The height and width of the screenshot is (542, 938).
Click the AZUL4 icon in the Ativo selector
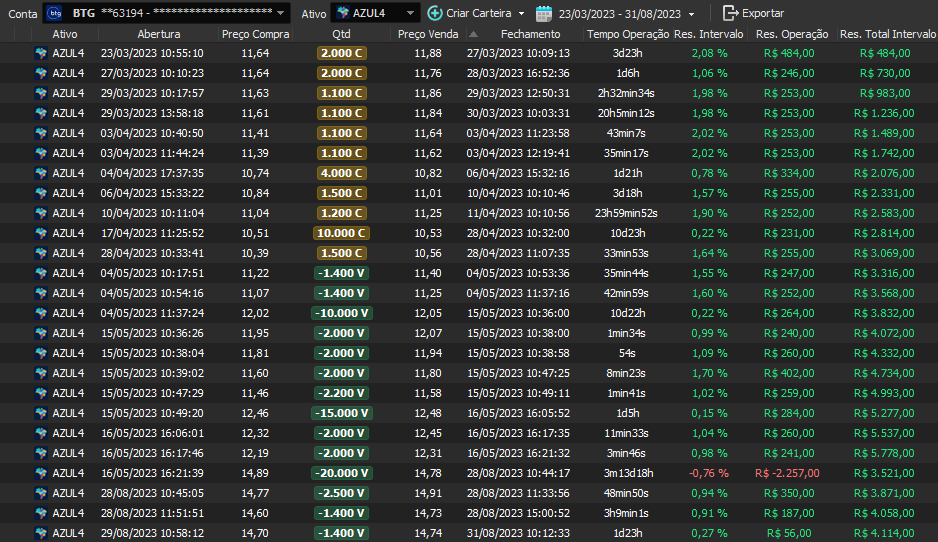coord(342,13)
